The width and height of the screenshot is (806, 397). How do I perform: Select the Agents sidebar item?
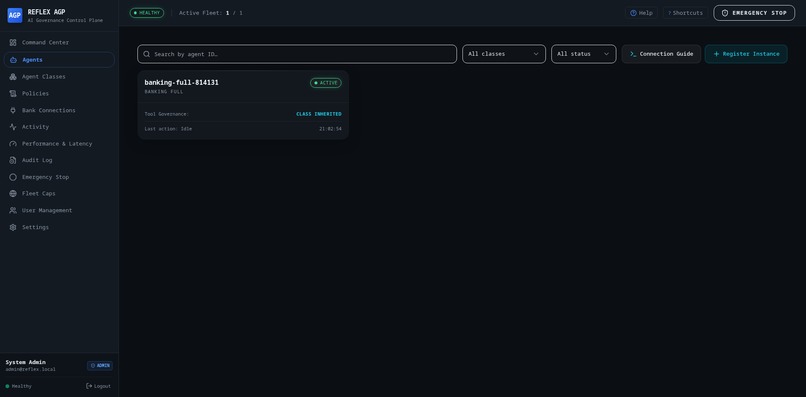[x=59, y=60]
